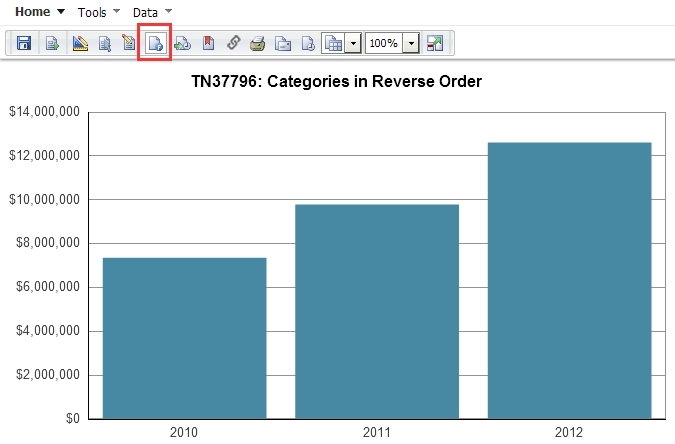Expand the grid view dropdown arrow
This screenshot has width=675, height=444.
pyautogui.click(x=352, y=44)
